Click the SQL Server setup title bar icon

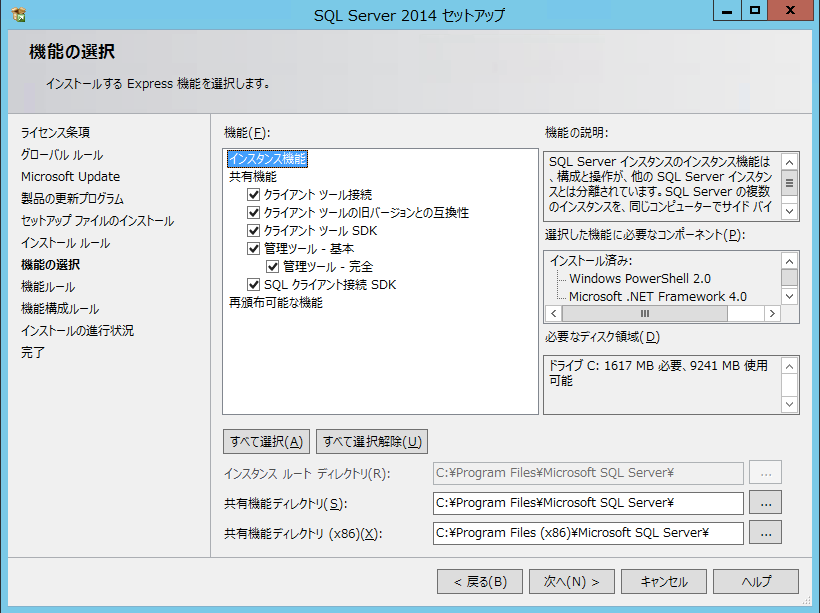(19, 15)
